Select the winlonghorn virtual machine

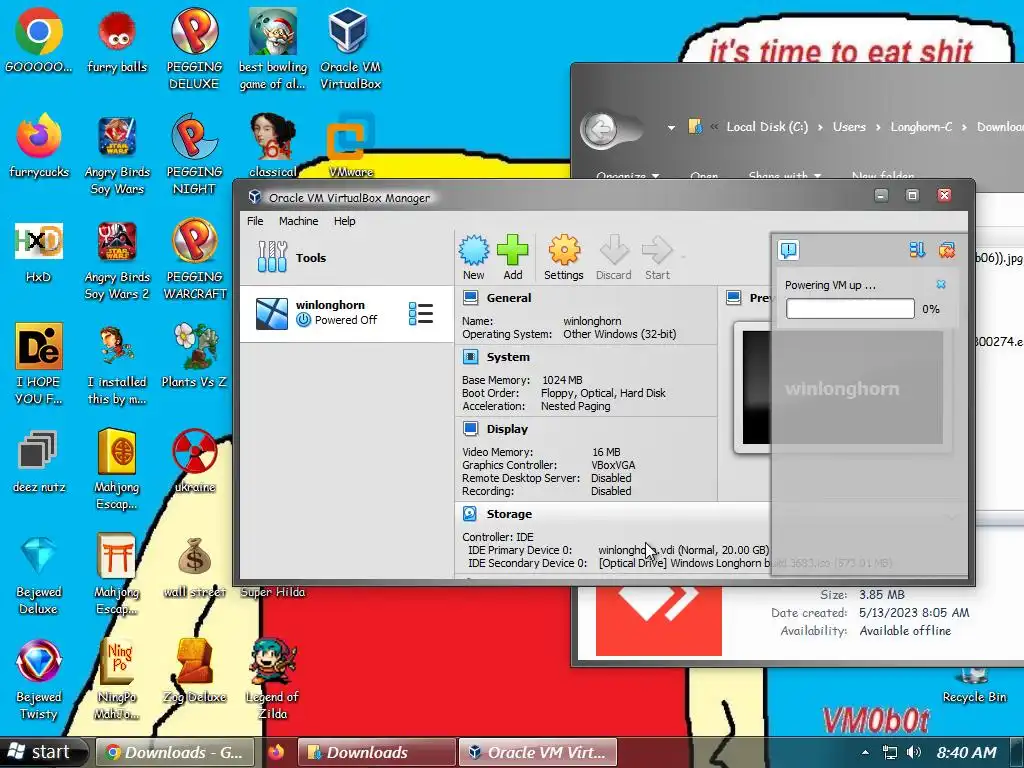click(x=347, y=313)
